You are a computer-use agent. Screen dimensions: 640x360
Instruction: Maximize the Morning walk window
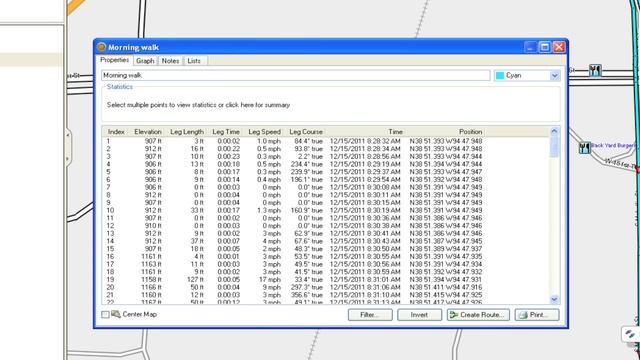(544, 47)
